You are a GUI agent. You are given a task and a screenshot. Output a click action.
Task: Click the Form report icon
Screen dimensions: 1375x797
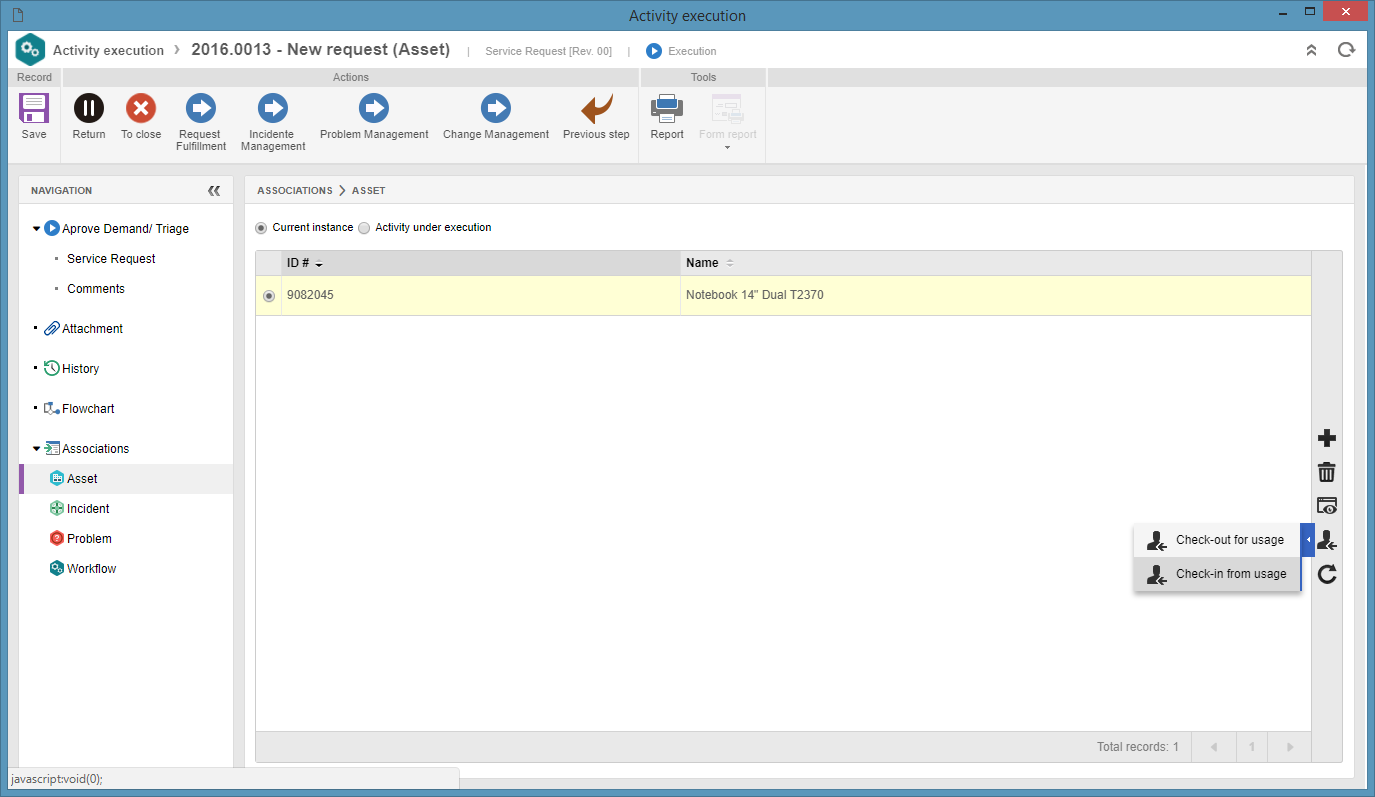[x=727, y=108]
